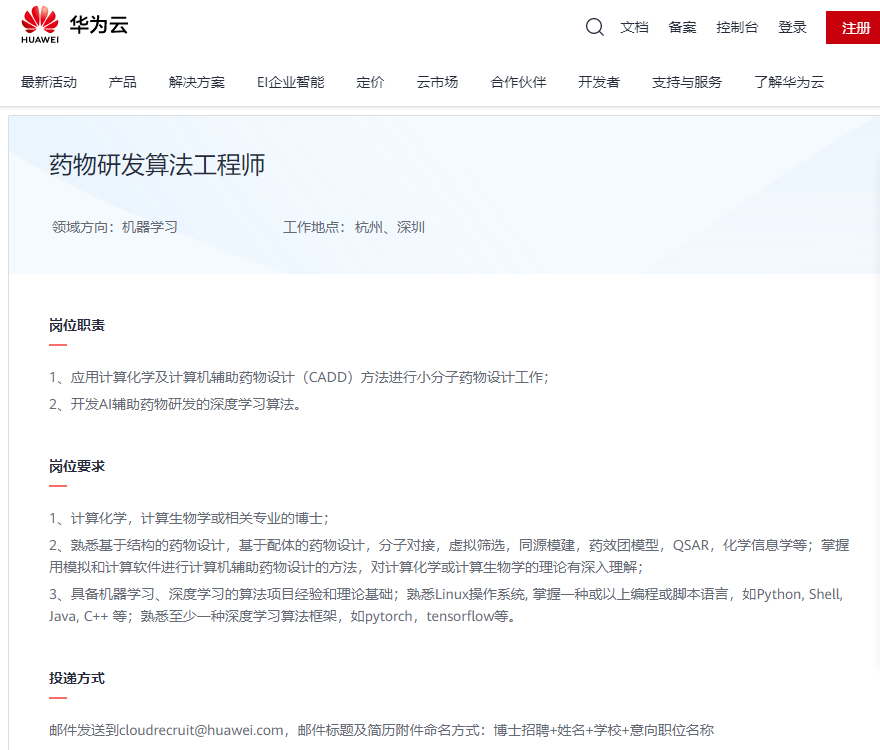Open 产品 navigation menu
The height and width of the screenshot is (750, 880).
(x=122, y=82)
